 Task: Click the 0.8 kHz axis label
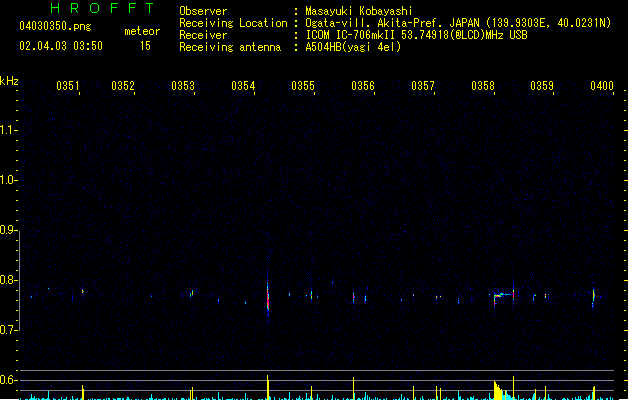coord(8,280)
